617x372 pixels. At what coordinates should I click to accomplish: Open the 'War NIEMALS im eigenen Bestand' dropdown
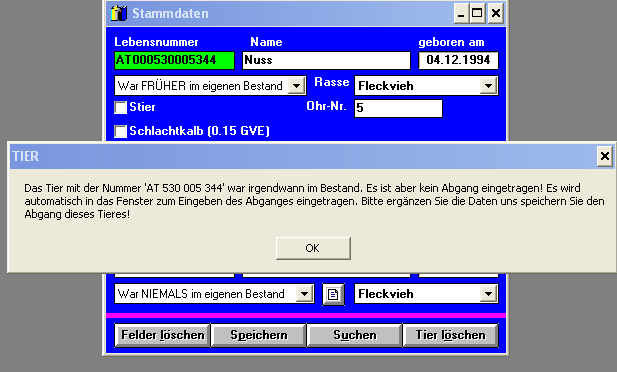pos(304,294)
